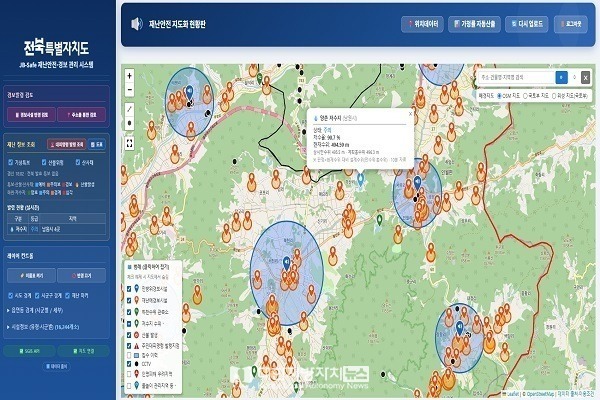
Task: Toggle the 하천수위 관측소 legend checkbox
Action: [x=129, y=312]
